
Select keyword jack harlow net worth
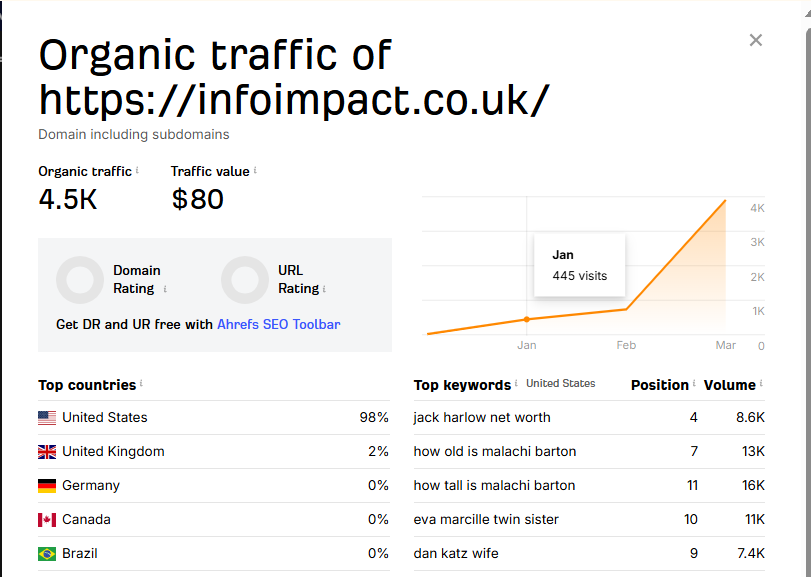pos(482,418)
